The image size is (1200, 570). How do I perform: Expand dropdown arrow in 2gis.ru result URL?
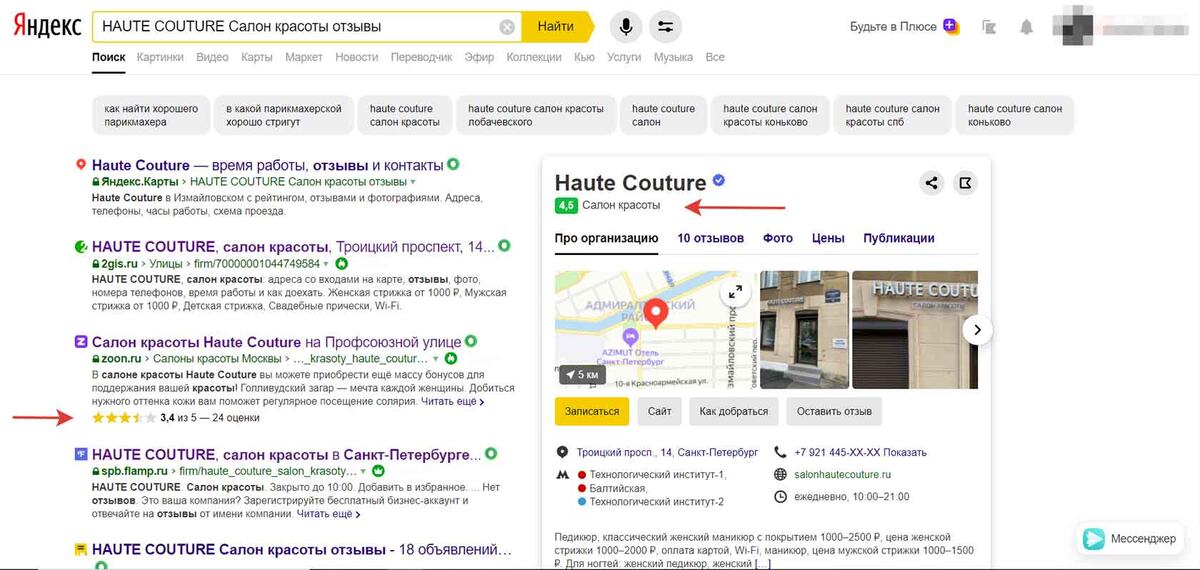coord(326,264)
